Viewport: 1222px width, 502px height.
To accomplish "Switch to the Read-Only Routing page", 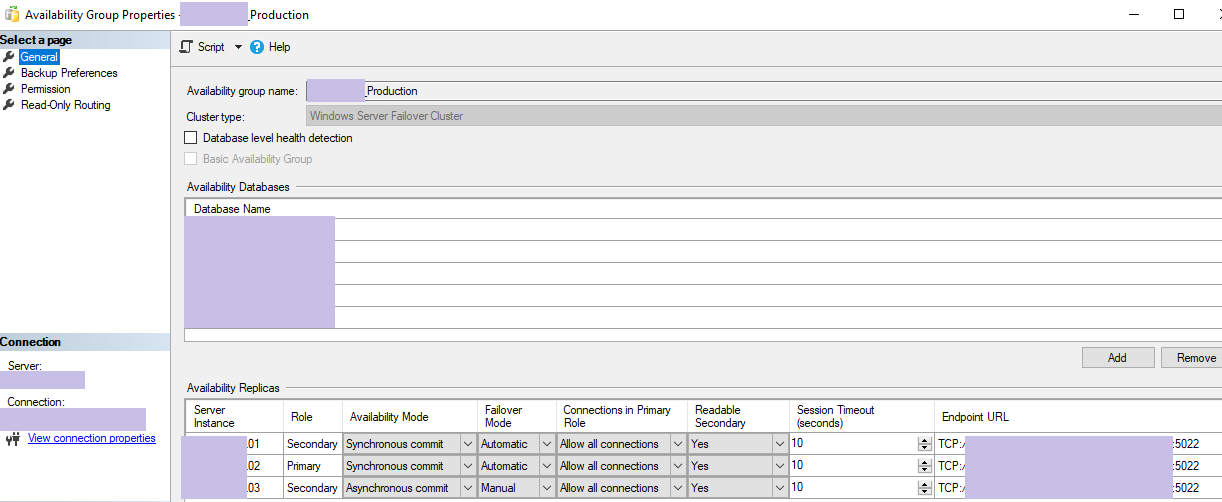I will coord(66,105).
